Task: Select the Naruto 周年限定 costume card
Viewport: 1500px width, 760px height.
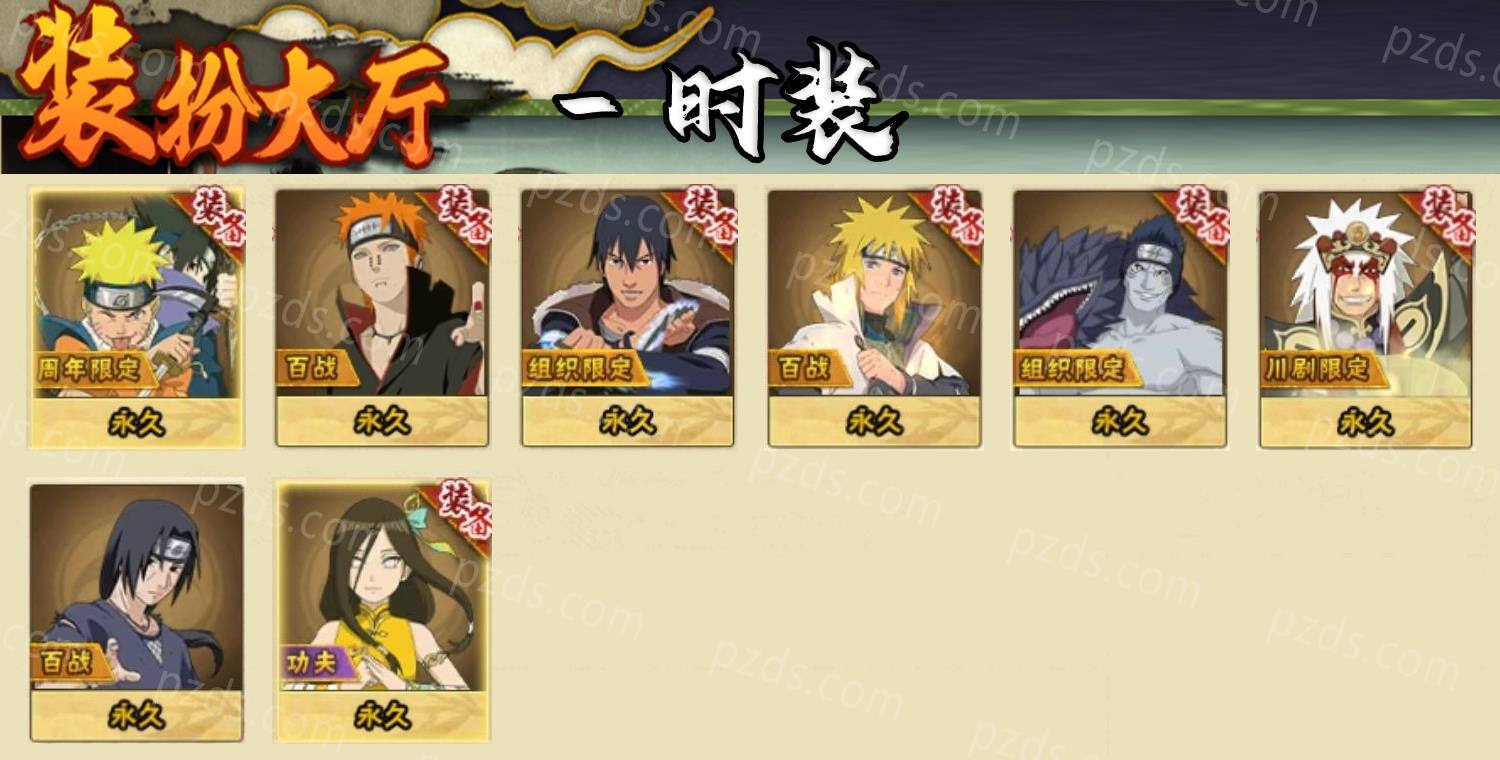Action: point(137,318)
